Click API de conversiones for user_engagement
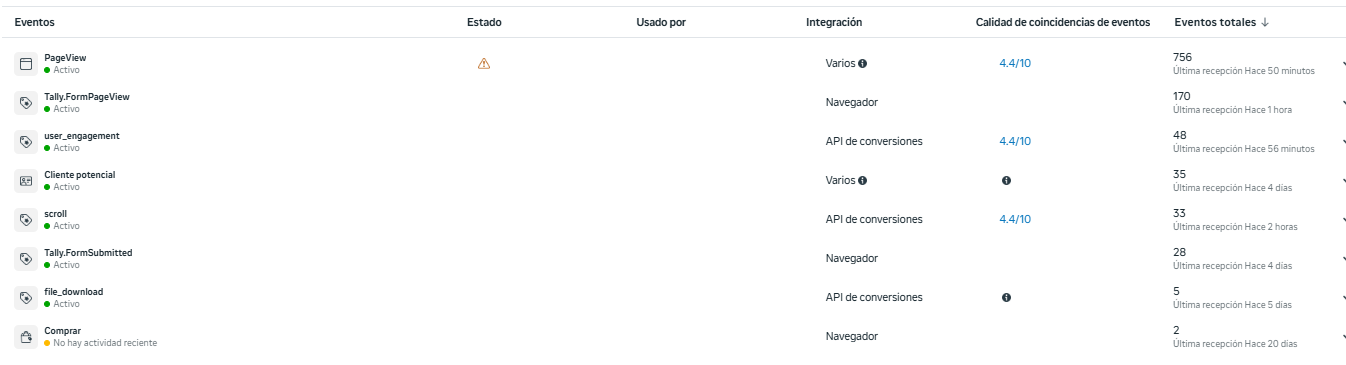1346x365 pixels. coord(874,141)
